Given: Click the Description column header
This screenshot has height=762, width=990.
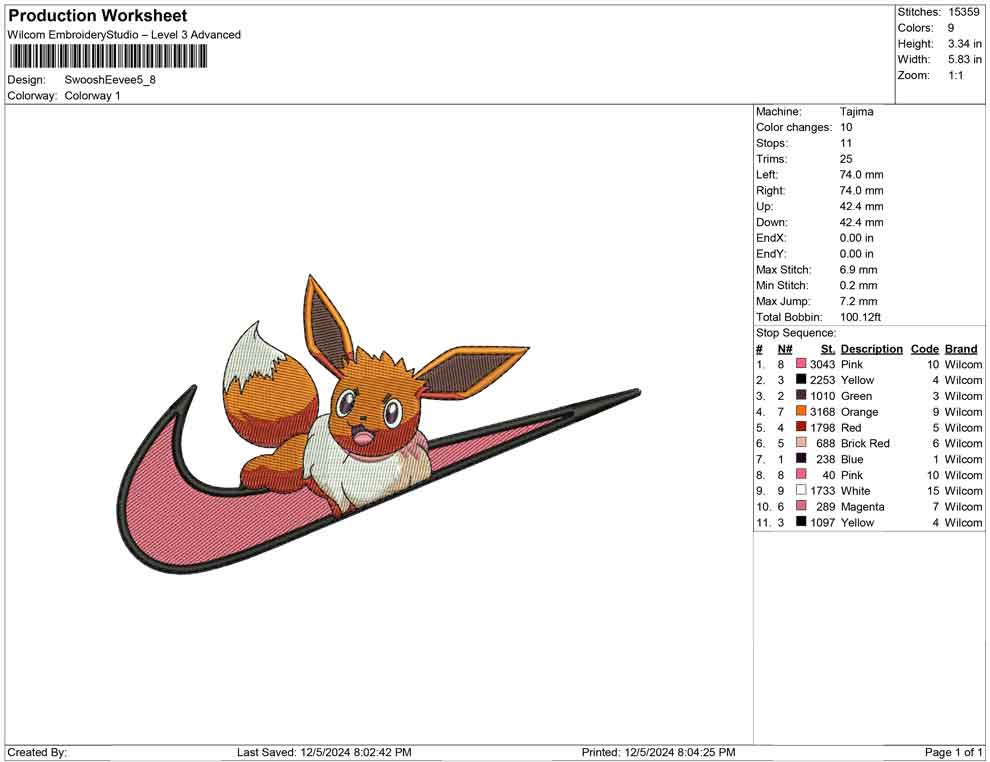Looking at the screenshot, I should (x=871, y=349).
